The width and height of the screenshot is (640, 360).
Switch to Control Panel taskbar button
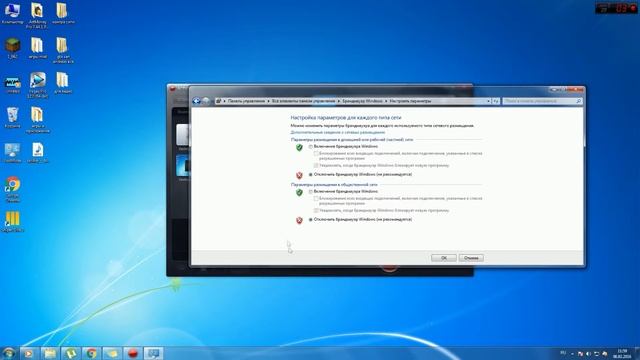tap(153, 353)
